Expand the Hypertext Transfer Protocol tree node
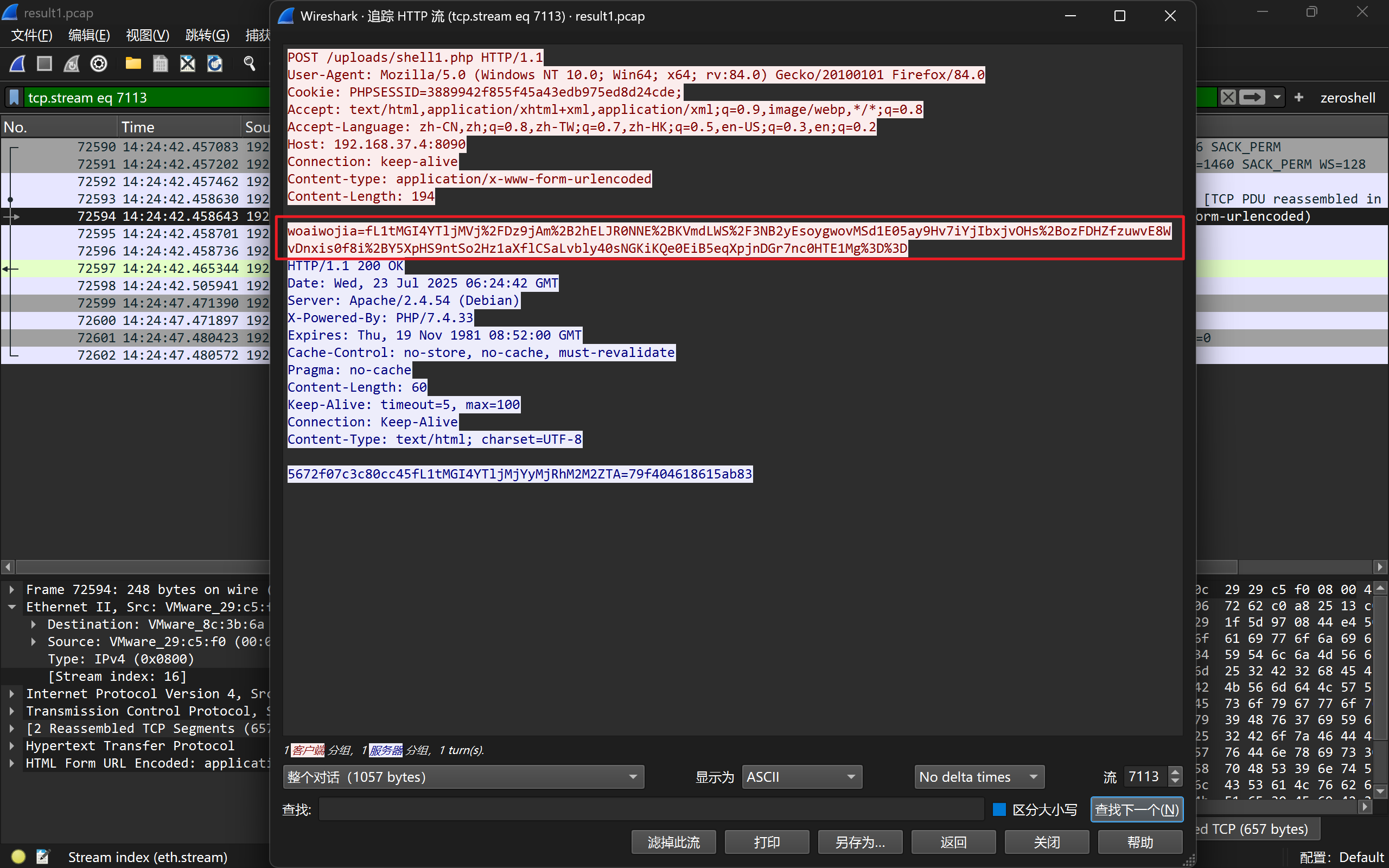The height and width of the screenshot is (868, 1389). [11, 746]
